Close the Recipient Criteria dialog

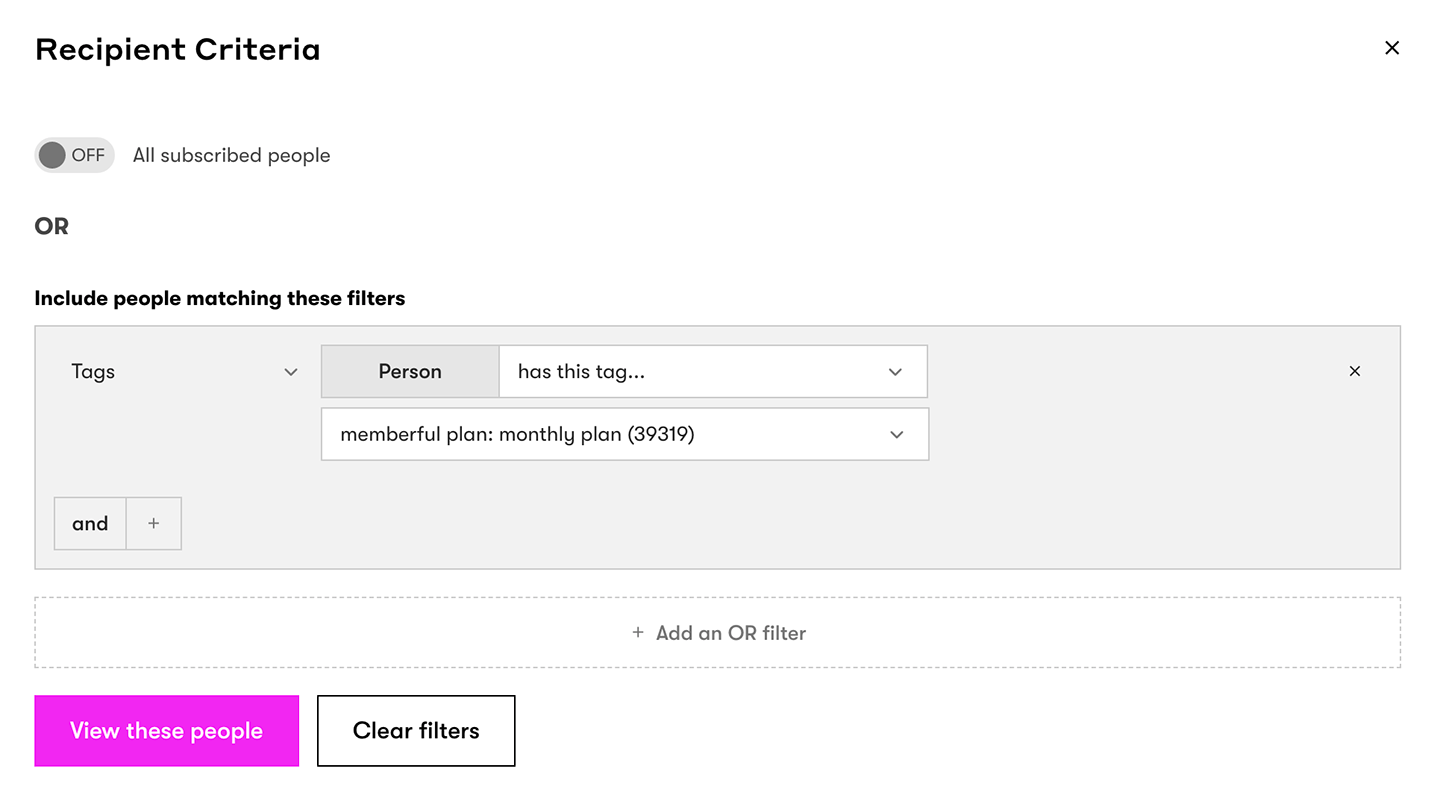1391,48
